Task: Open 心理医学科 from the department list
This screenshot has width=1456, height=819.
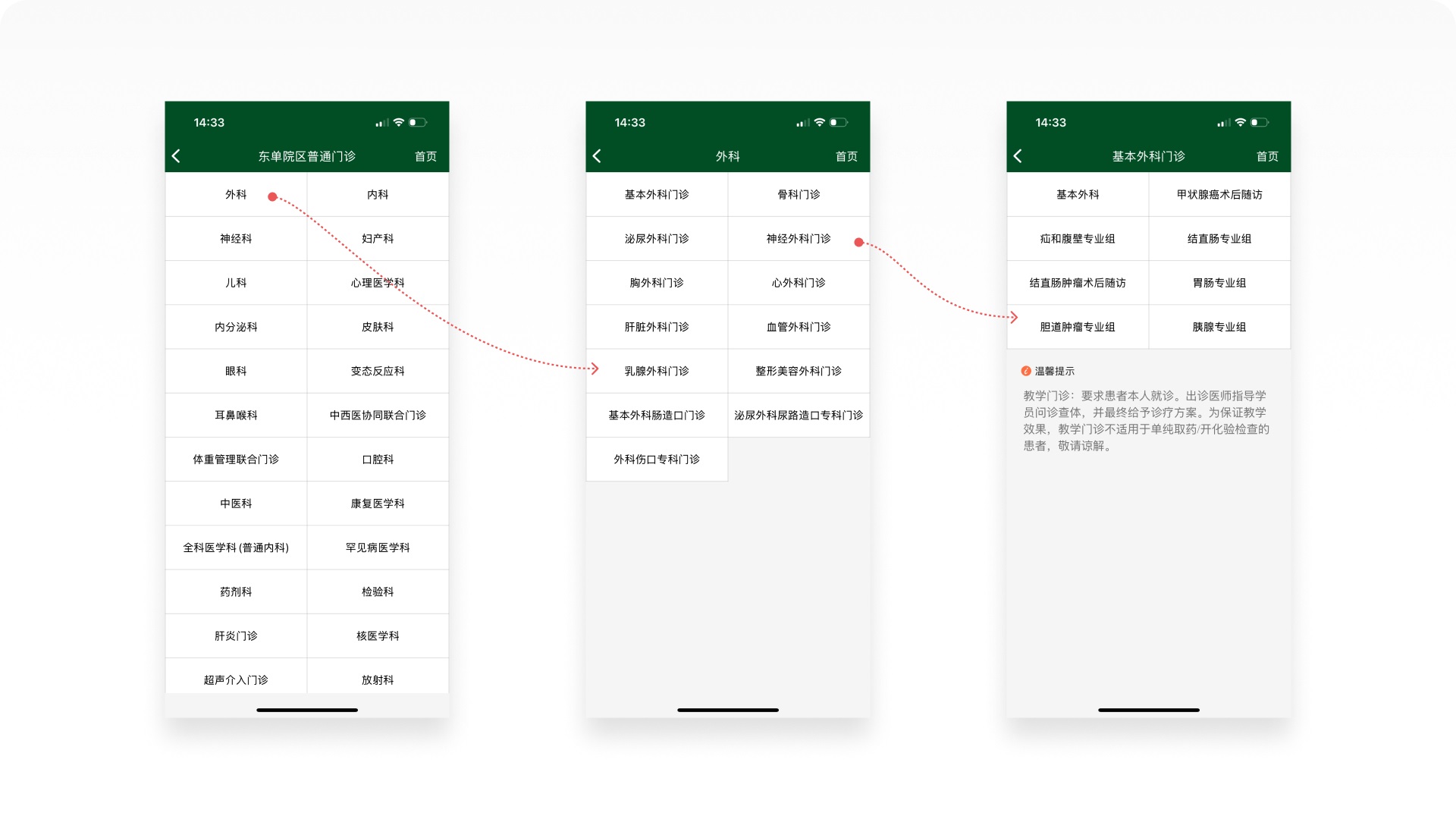Action: coord(377,282)
